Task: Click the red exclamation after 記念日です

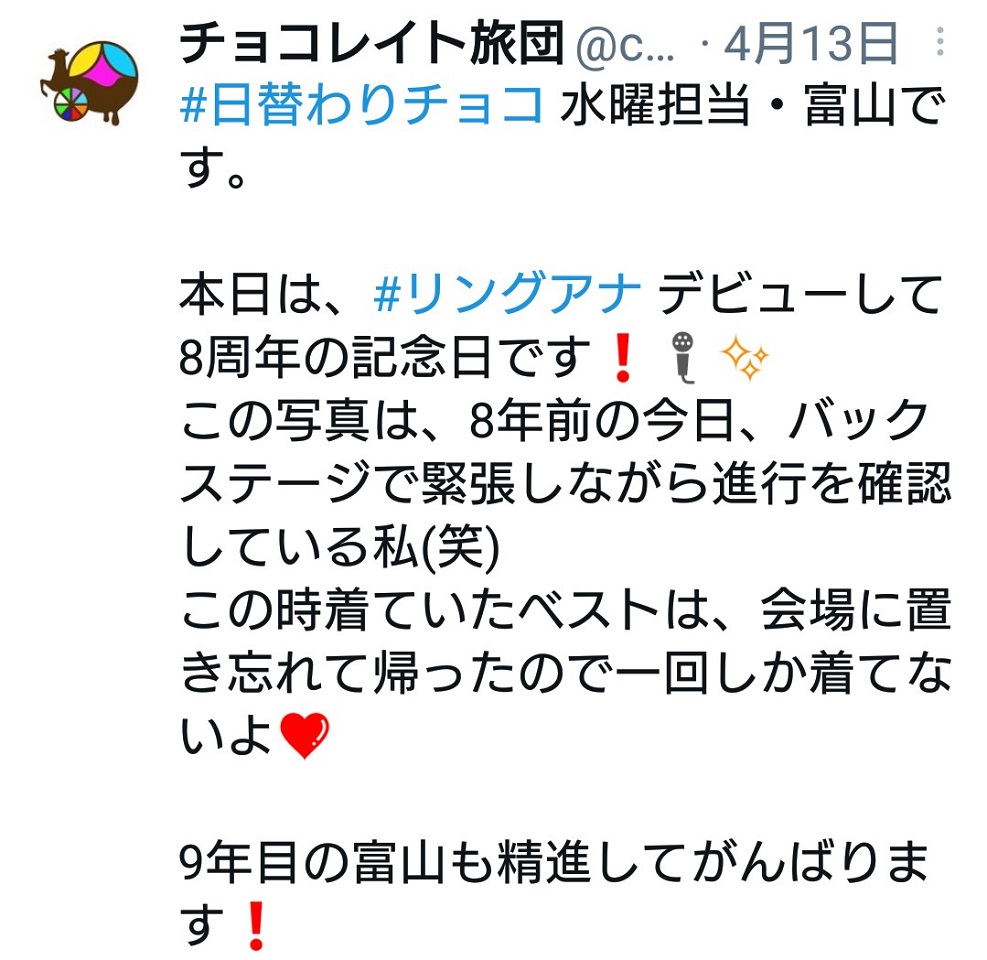Action: click(623, 358)
